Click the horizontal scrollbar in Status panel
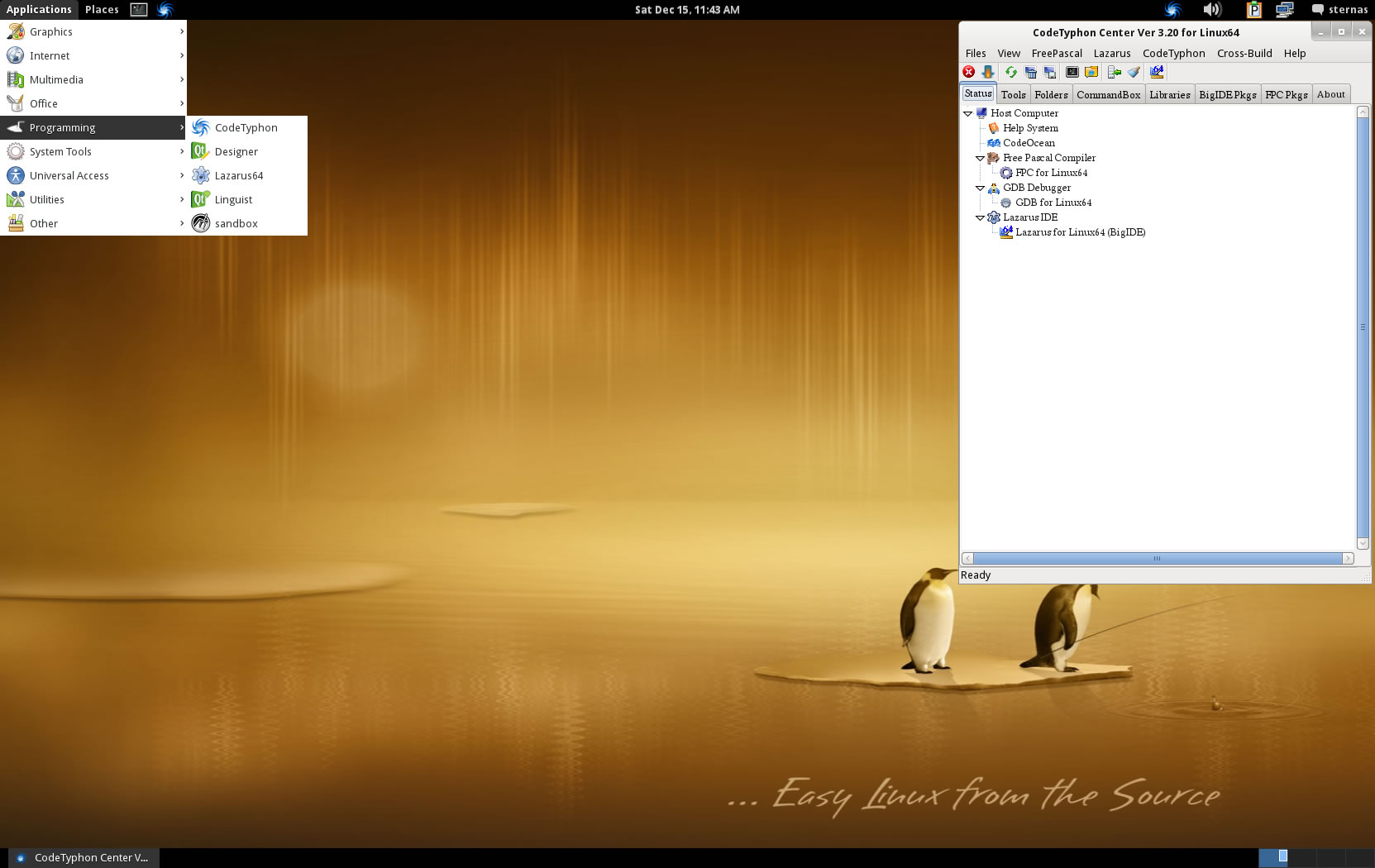The image size is (1375, 868). (1158, 558)
